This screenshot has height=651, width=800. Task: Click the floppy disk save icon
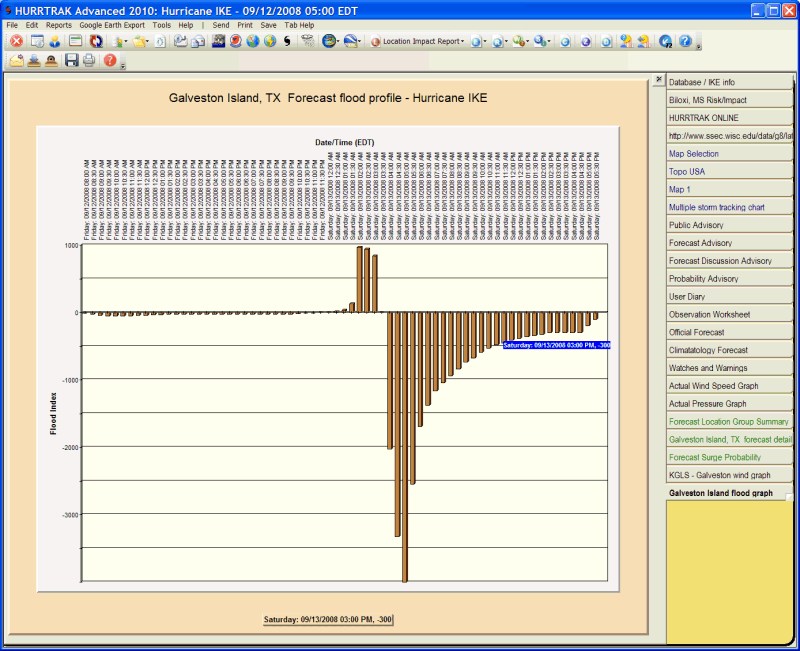click(x=72, y=61)
